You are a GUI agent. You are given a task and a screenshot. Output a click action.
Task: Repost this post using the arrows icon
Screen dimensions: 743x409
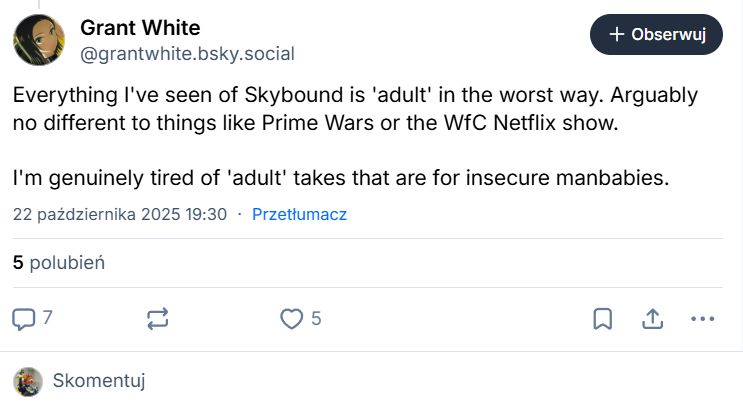pyautogui.click(x=158, y=319)
